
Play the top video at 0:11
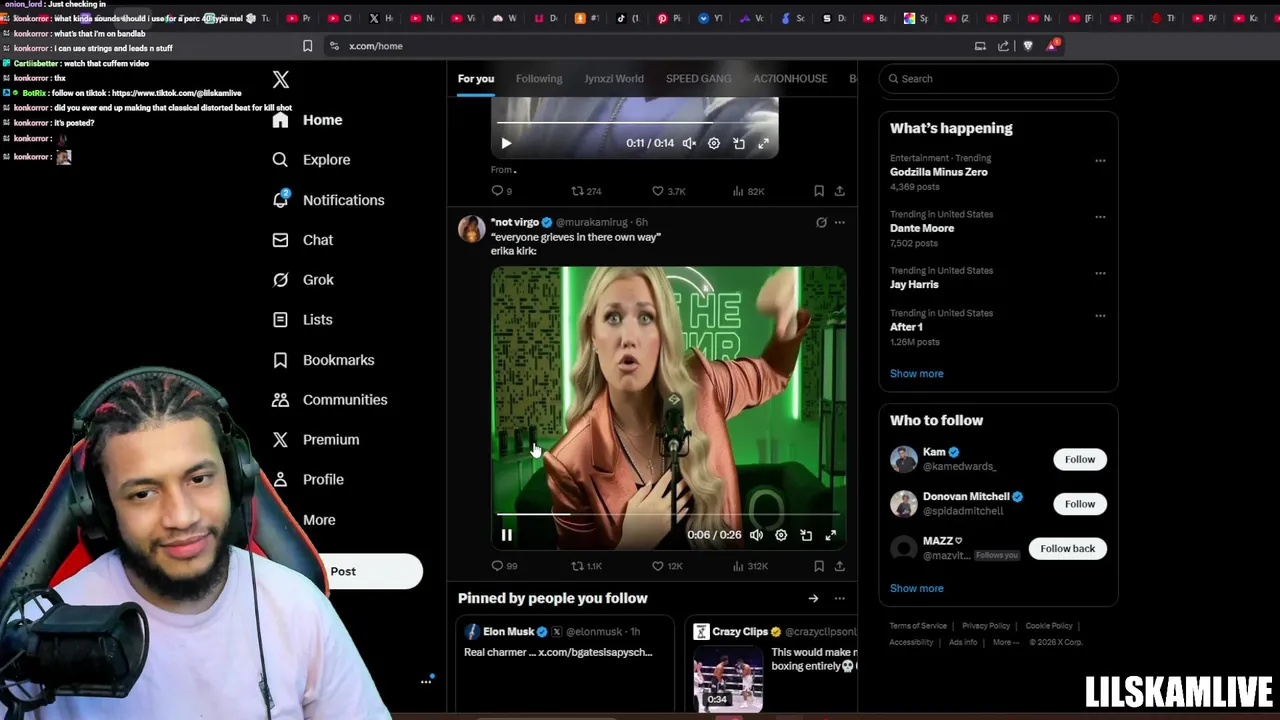(x=506, y=143)
